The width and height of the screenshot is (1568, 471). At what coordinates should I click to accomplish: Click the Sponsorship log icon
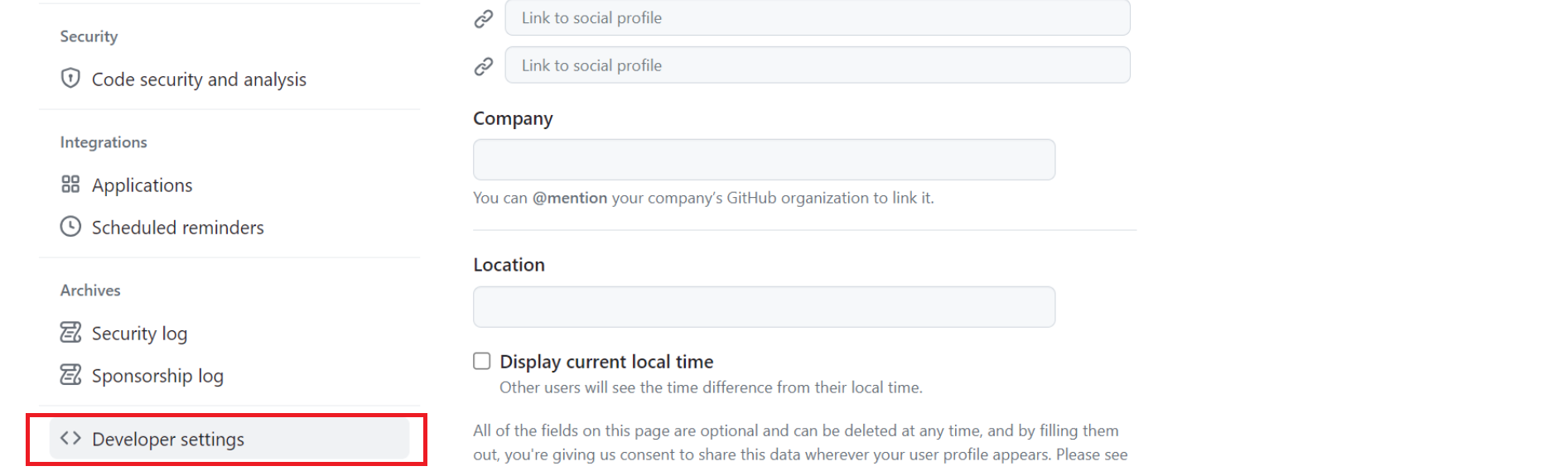[70, 375]
